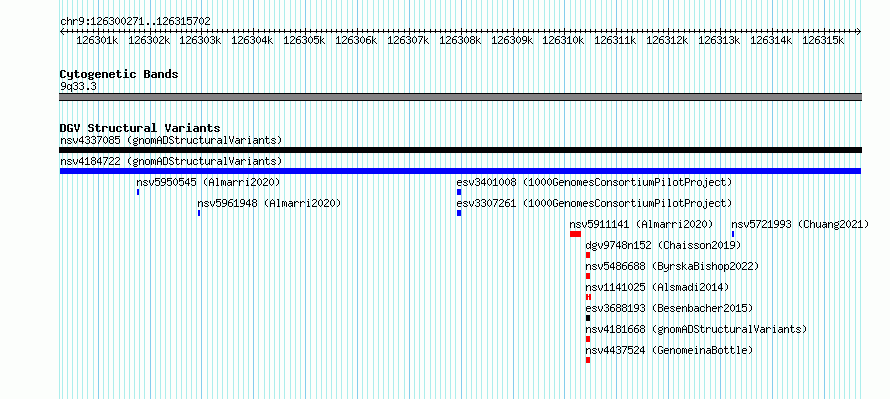
Task: Open the nsv5486688 (ByrskaBishop2022) label
Action: tap(672, 266)
